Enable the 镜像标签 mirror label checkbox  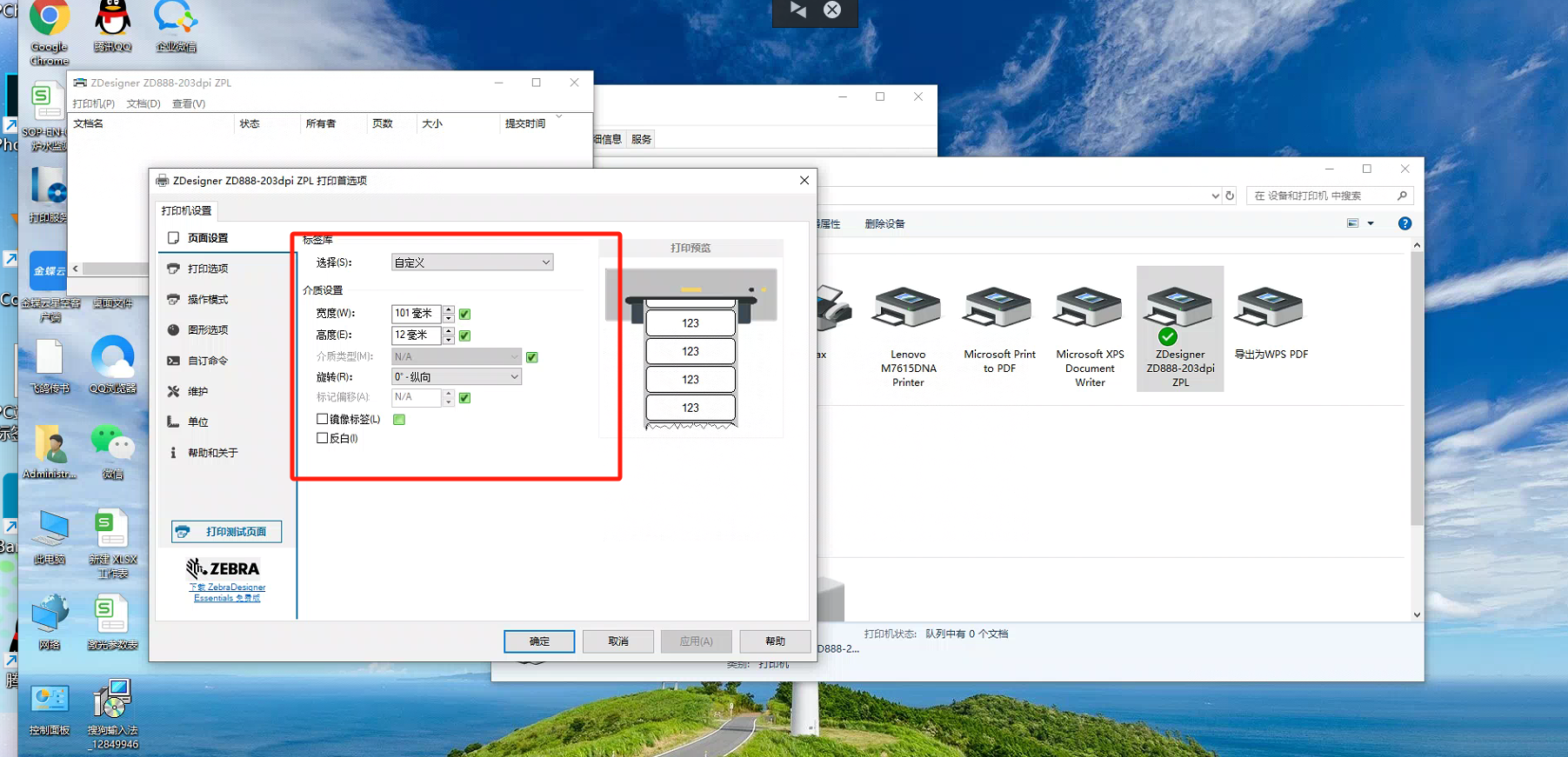click(323, 419)
